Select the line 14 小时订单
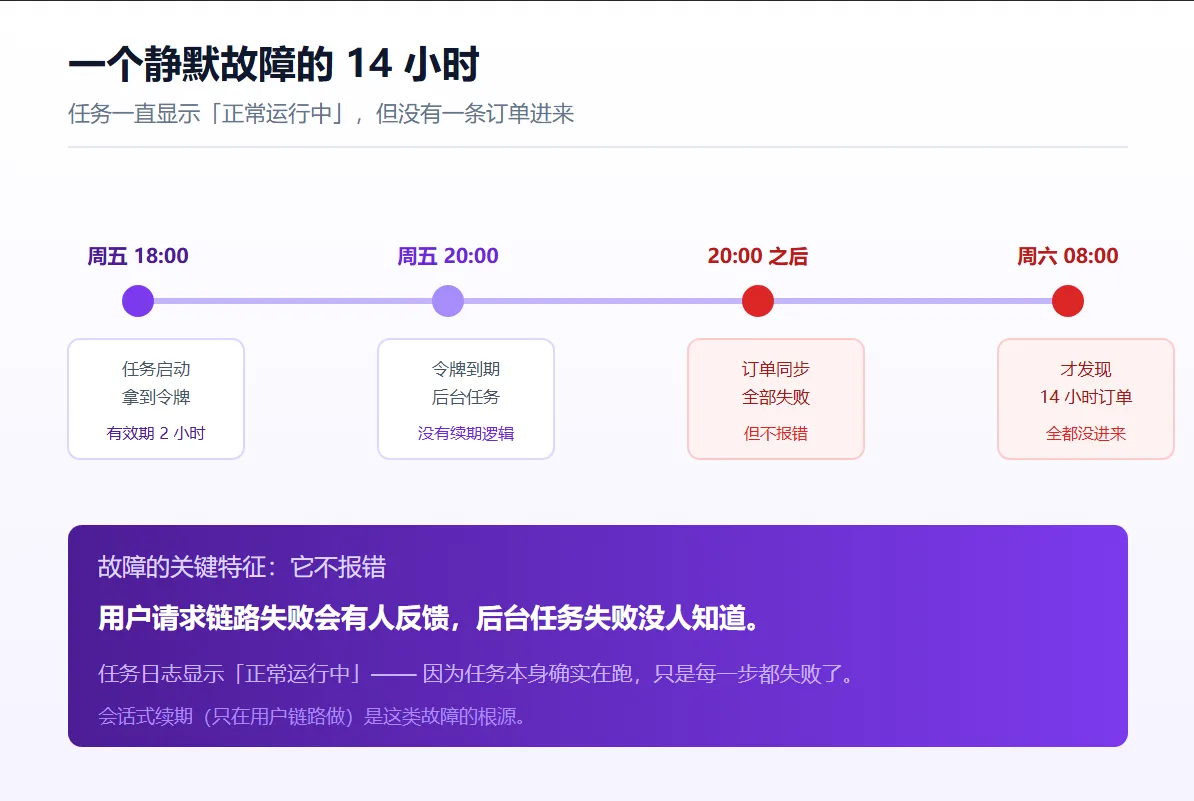 pyautogui.click(x=1086, y=397)
